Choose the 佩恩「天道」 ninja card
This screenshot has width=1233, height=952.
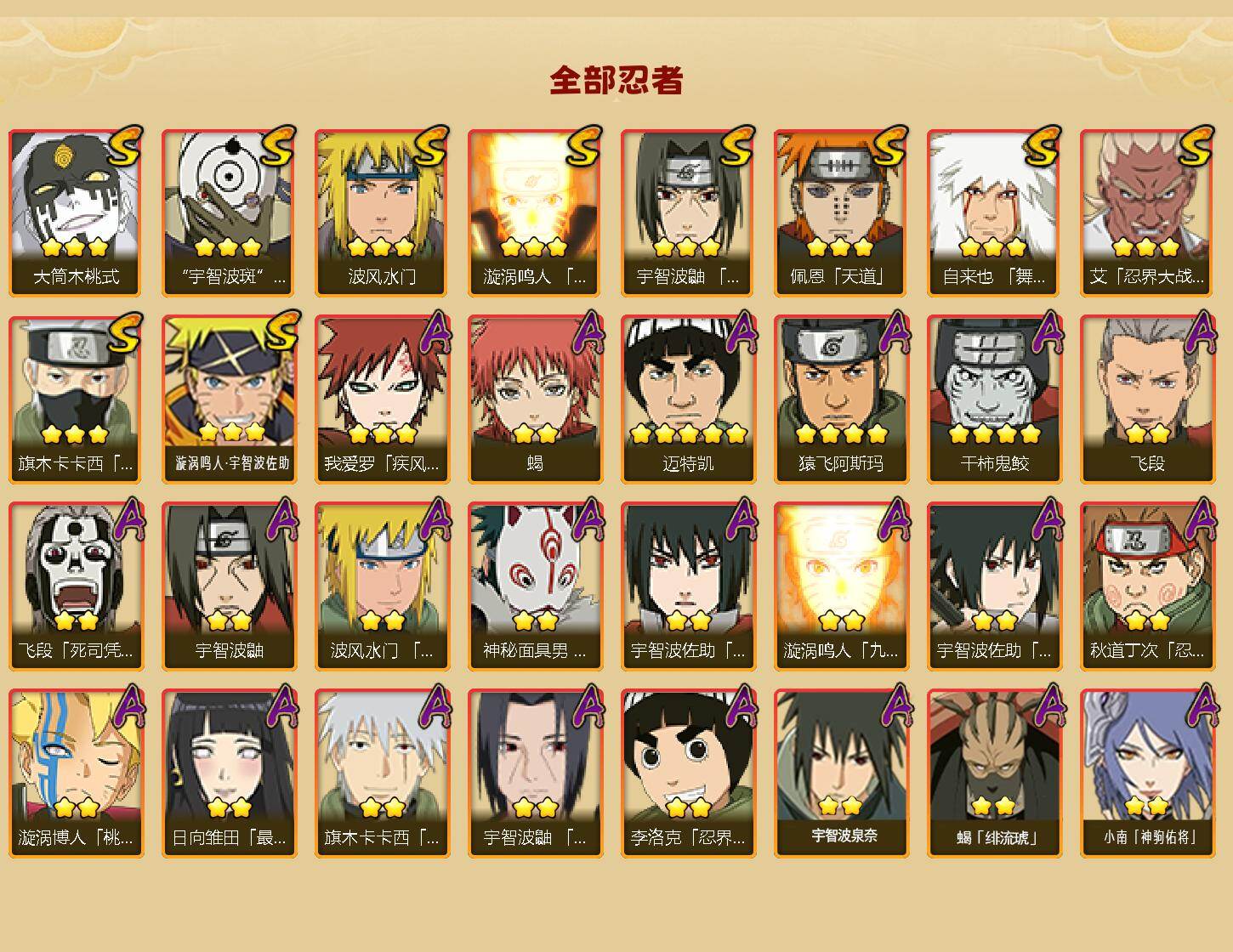point(841,212)
